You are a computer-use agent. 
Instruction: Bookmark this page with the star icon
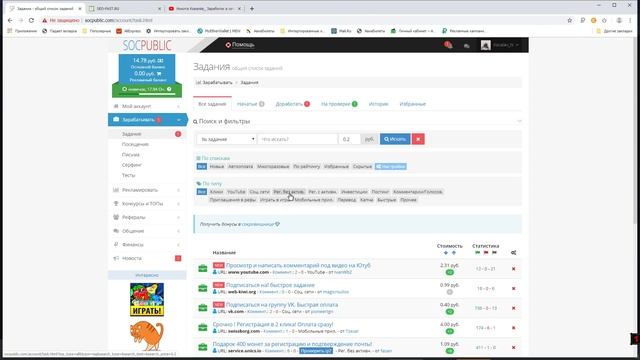coord(570,20)
